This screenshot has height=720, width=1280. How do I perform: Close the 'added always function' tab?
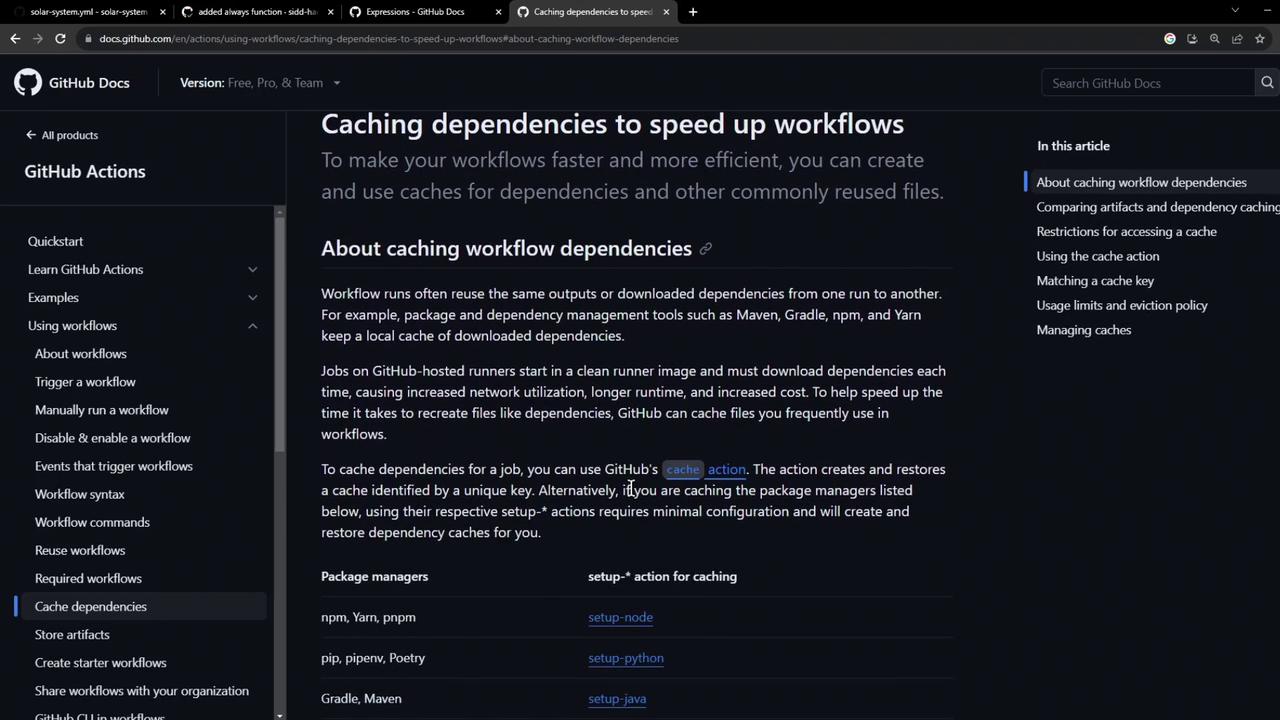(329, 12)
